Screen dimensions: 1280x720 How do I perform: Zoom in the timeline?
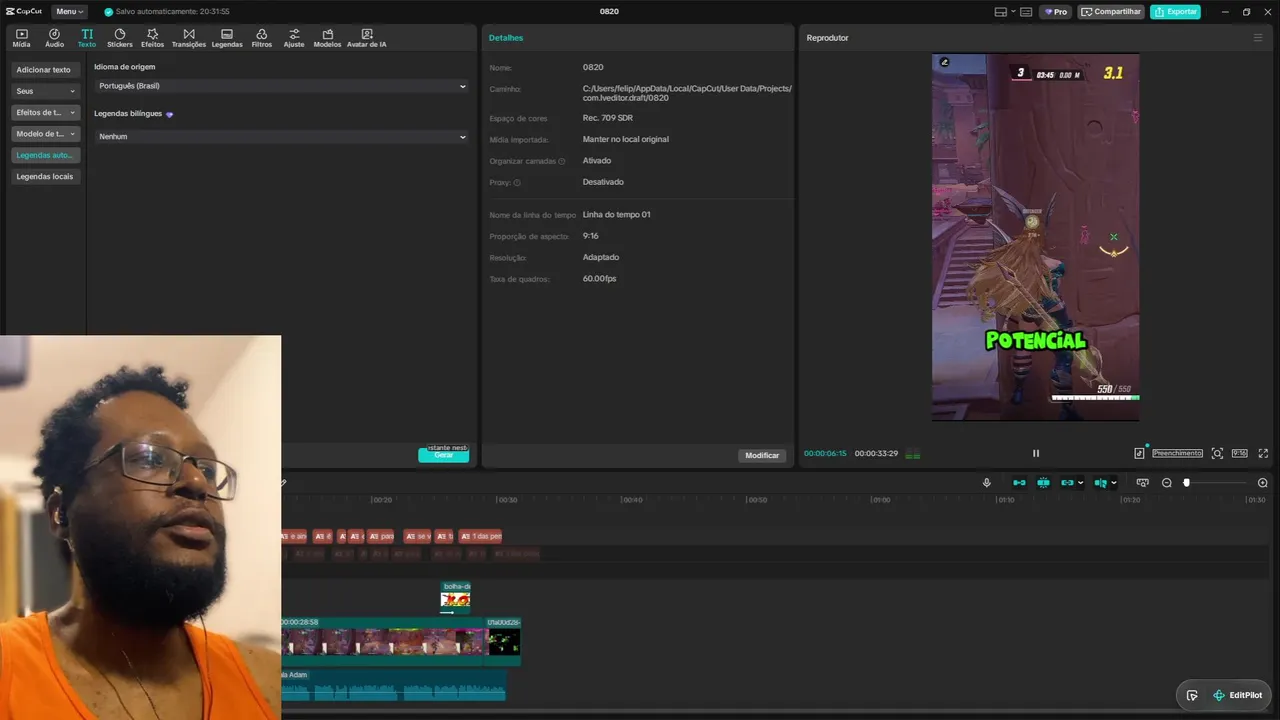[x=1262, y=483]
